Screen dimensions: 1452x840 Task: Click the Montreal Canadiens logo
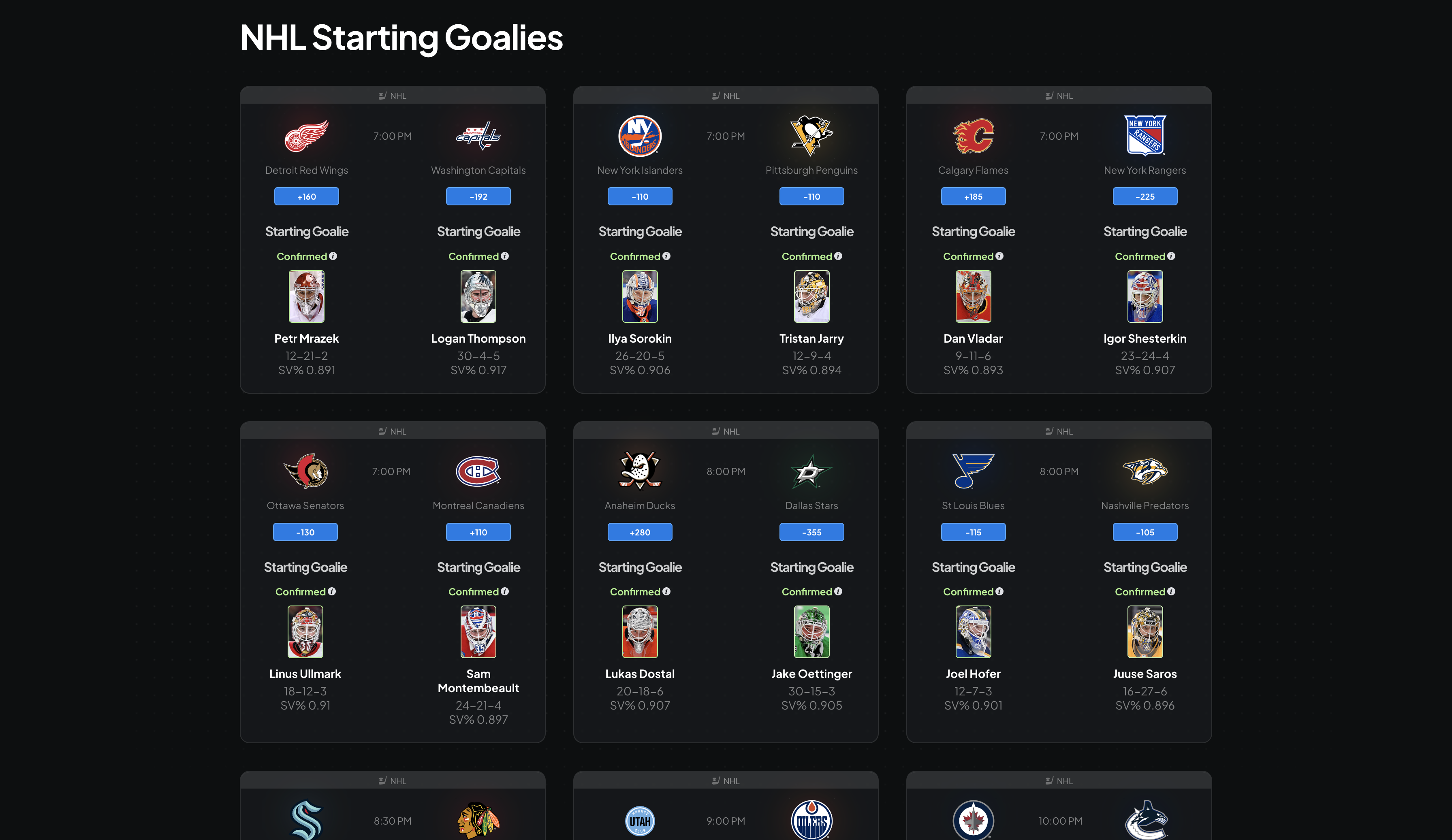coord(478,471)
